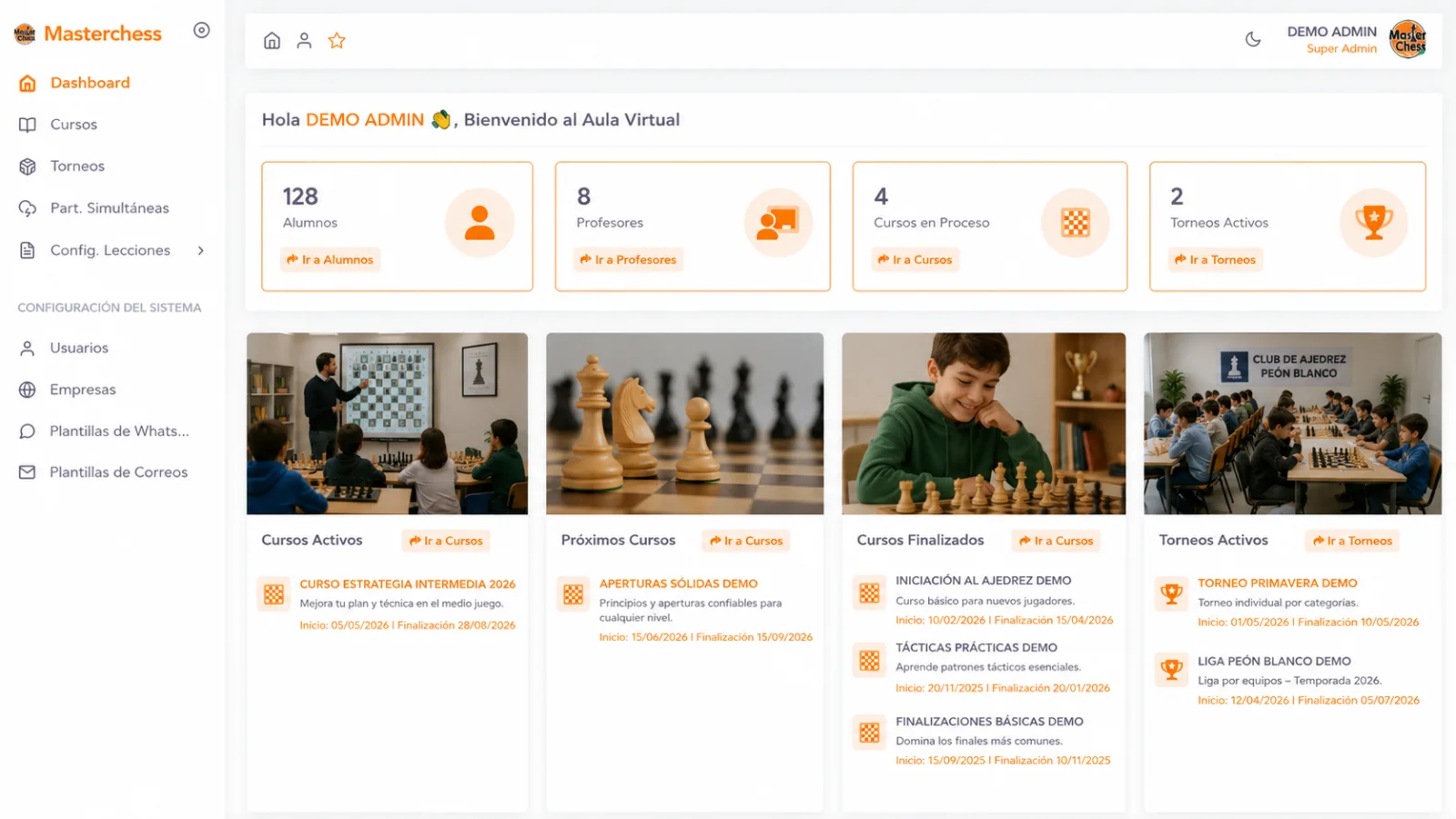Click the Aperturas Sólidas board icon

(573, 595)
